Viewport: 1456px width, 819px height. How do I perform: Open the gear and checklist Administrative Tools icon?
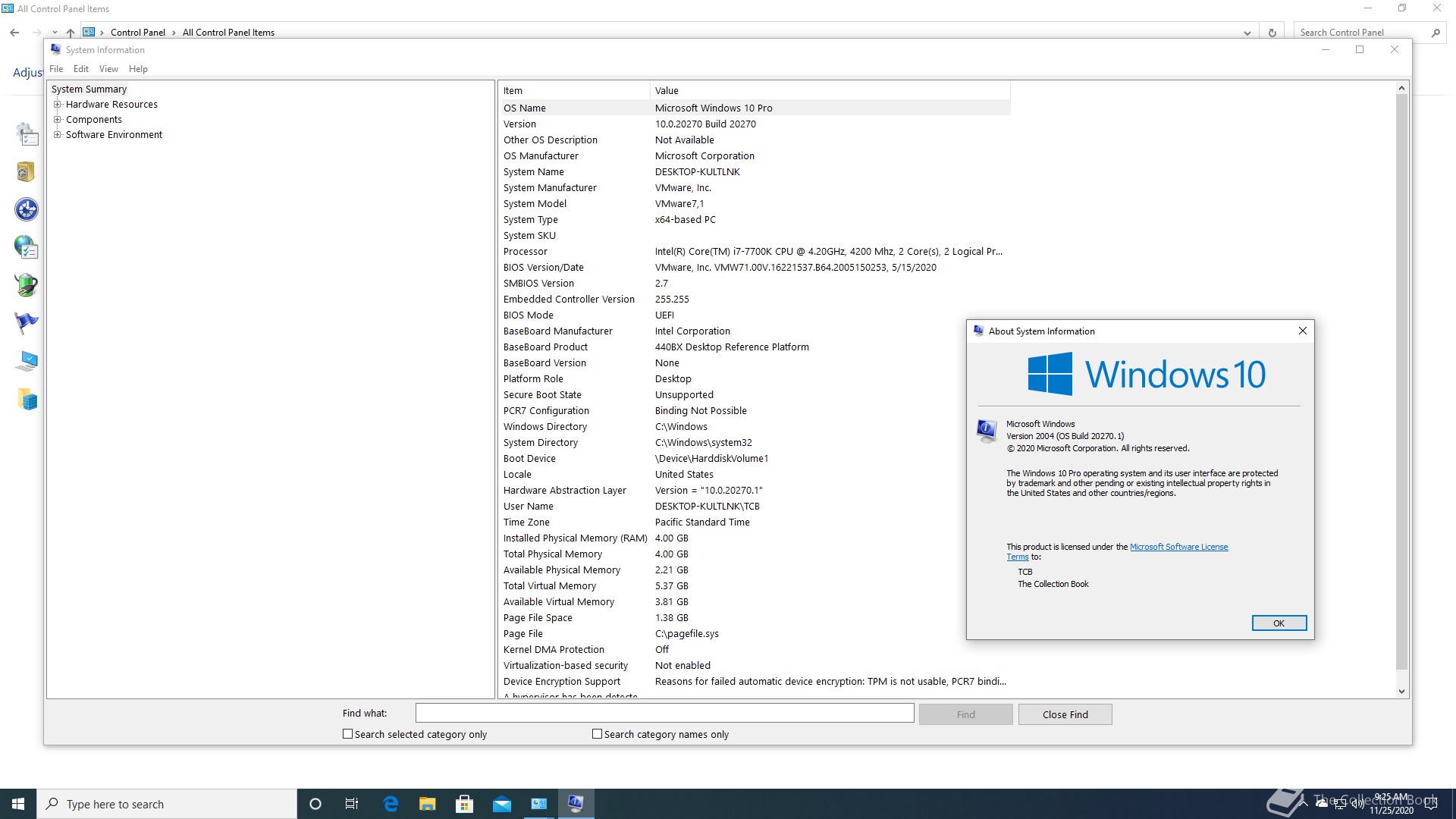(27, 134)
